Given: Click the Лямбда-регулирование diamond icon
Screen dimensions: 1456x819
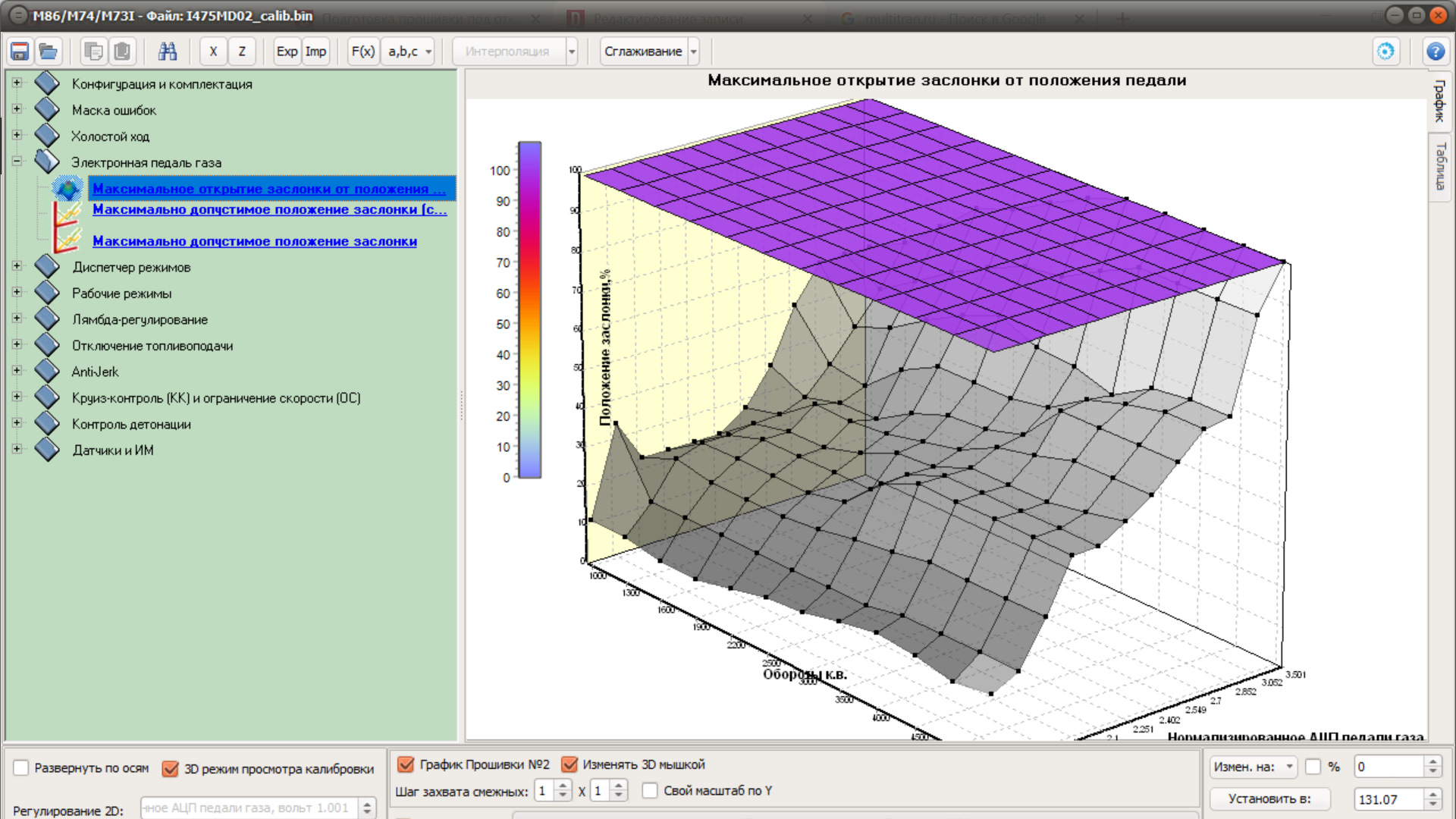Looking at the screenshot, I should (47, 319).
